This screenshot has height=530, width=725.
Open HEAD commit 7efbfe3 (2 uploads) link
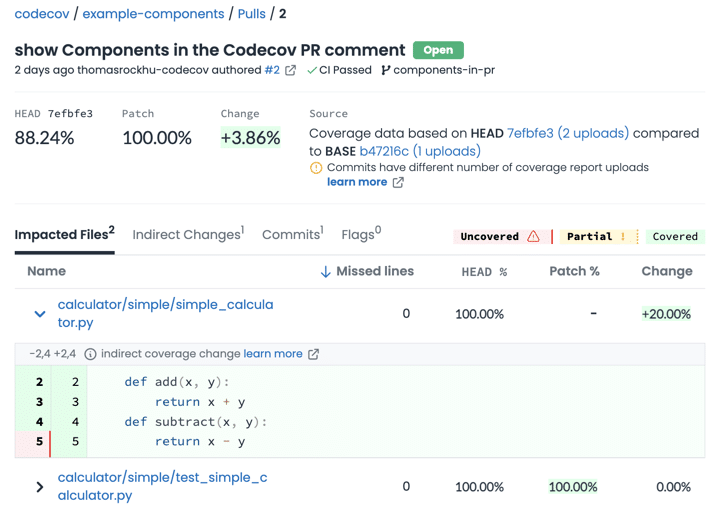tap(568, 133)
